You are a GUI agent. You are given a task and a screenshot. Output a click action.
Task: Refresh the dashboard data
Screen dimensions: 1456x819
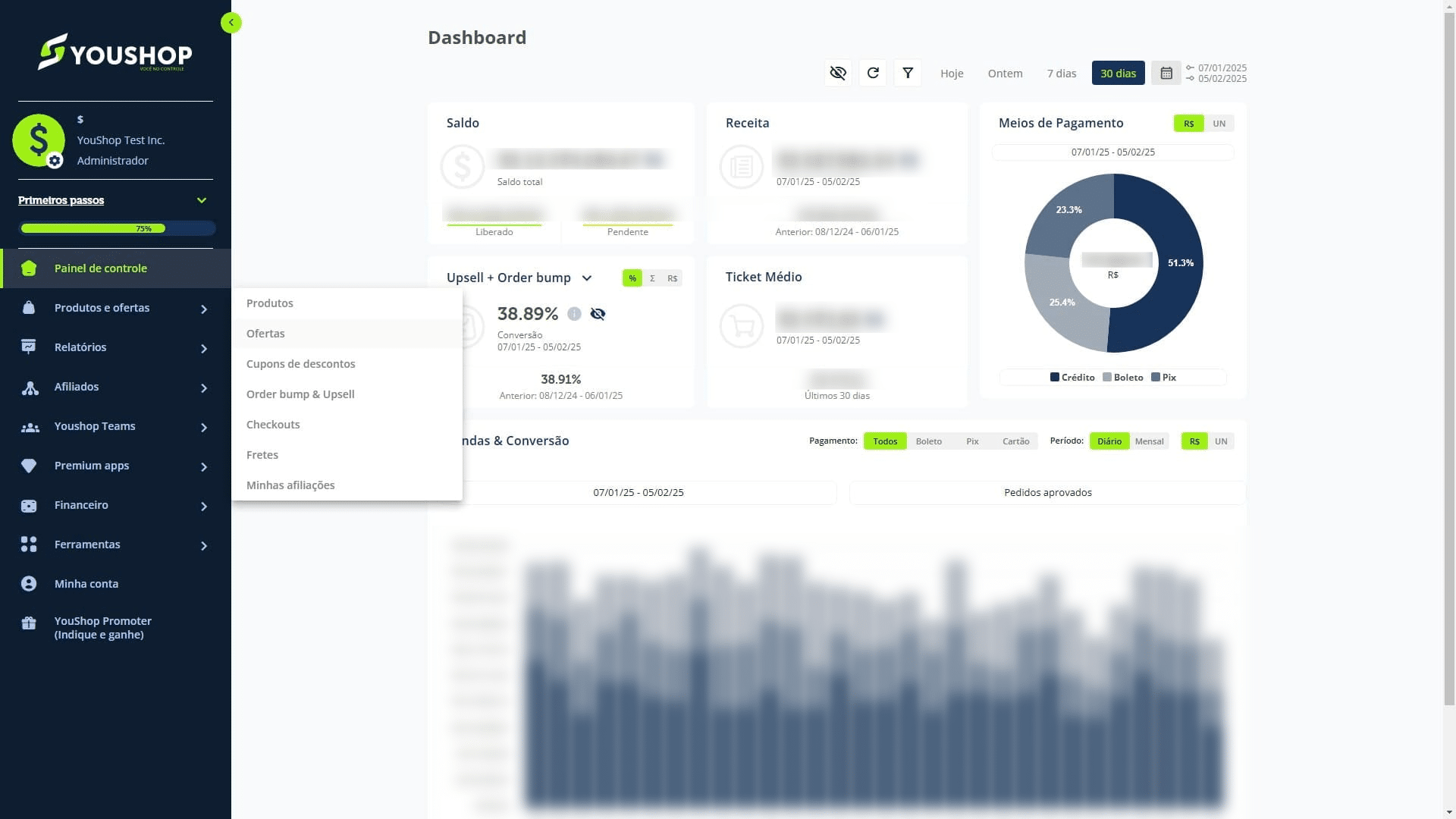pos(873,73)
